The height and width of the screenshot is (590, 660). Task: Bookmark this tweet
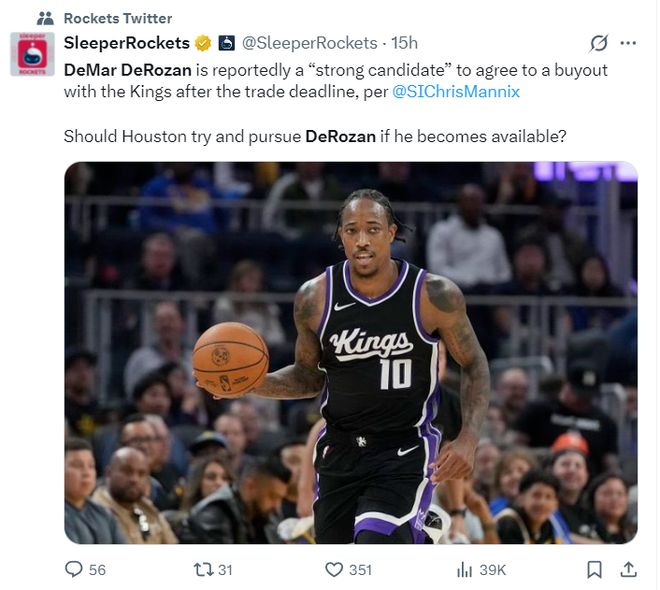[x=594, y=570]
